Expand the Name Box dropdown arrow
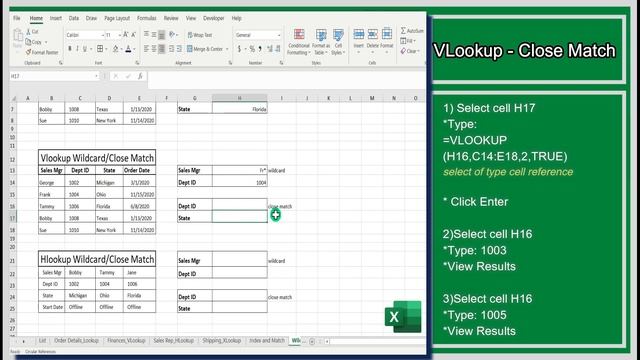Image resolution: width=640 pixels, height=360 pixels. [x=96, y=76]
